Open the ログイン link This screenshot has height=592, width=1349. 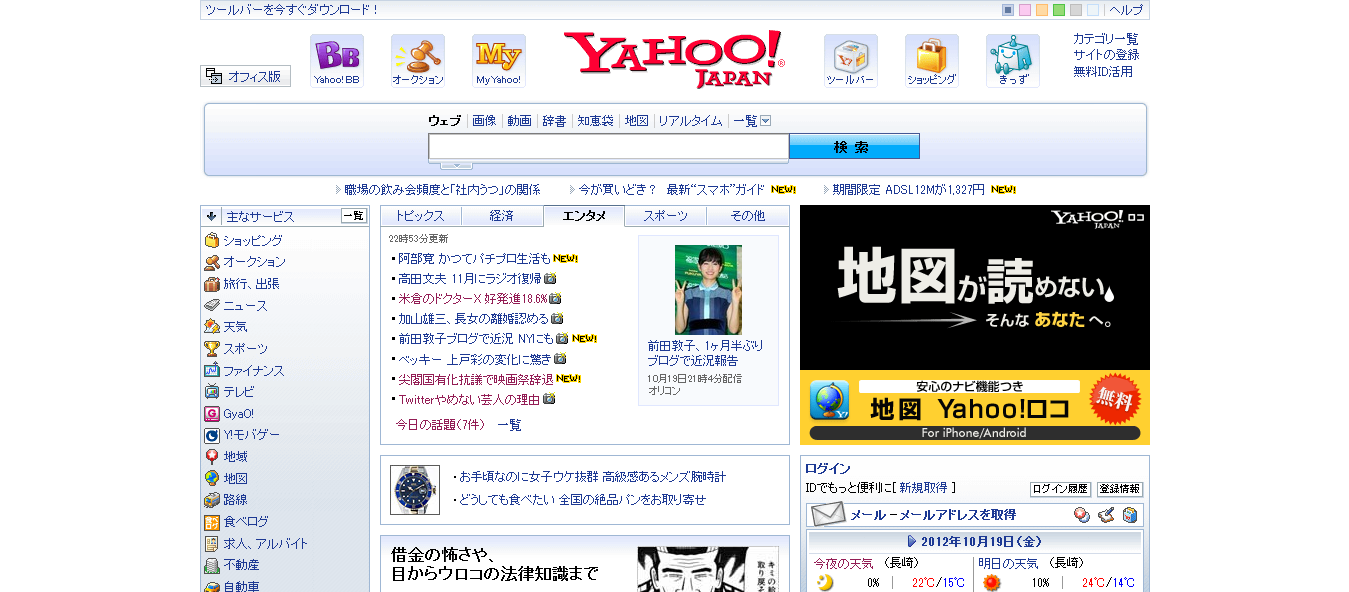tap(828, 468)
